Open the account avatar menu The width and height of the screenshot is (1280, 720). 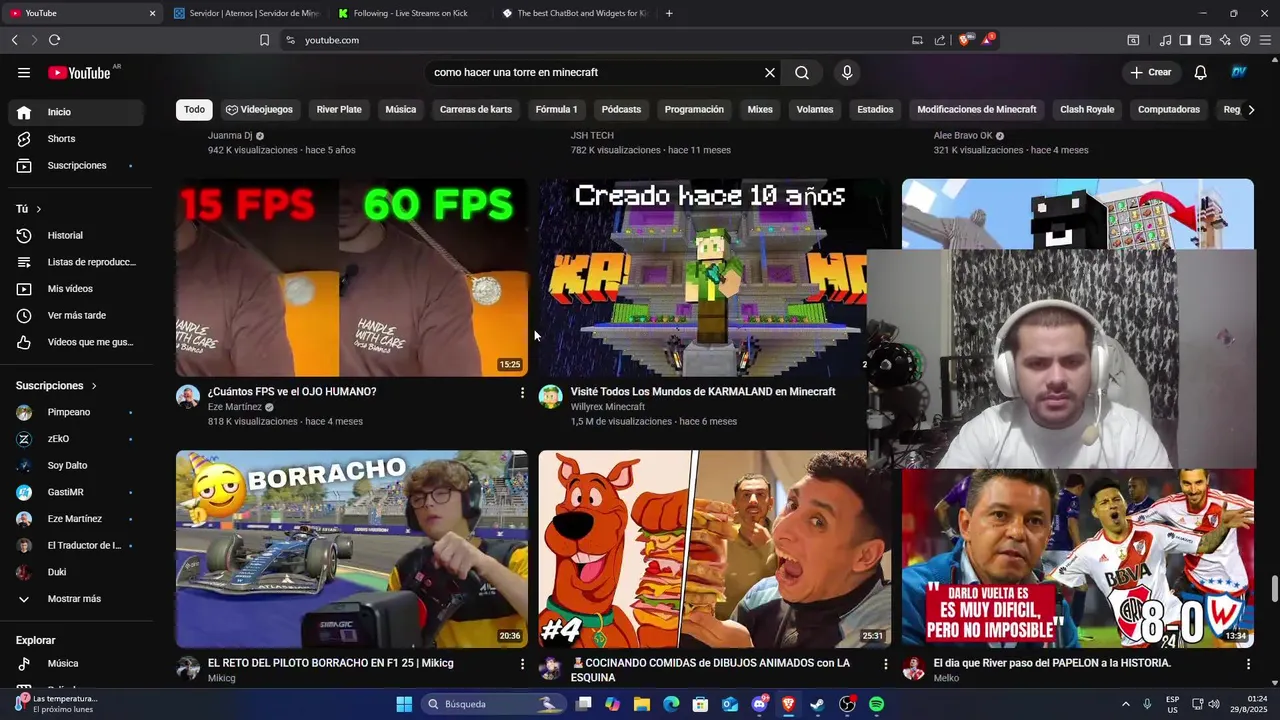(1239, 72)
